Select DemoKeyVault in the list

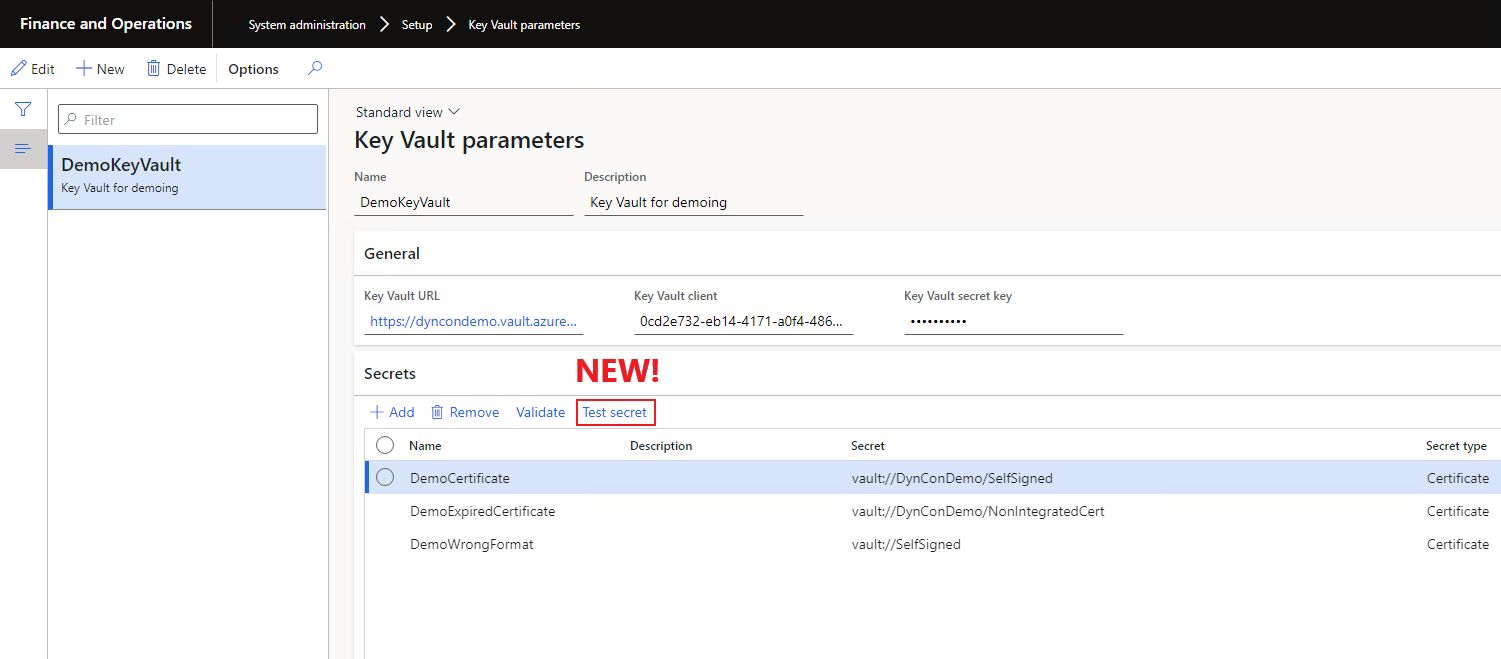click(x=188, y=177)
